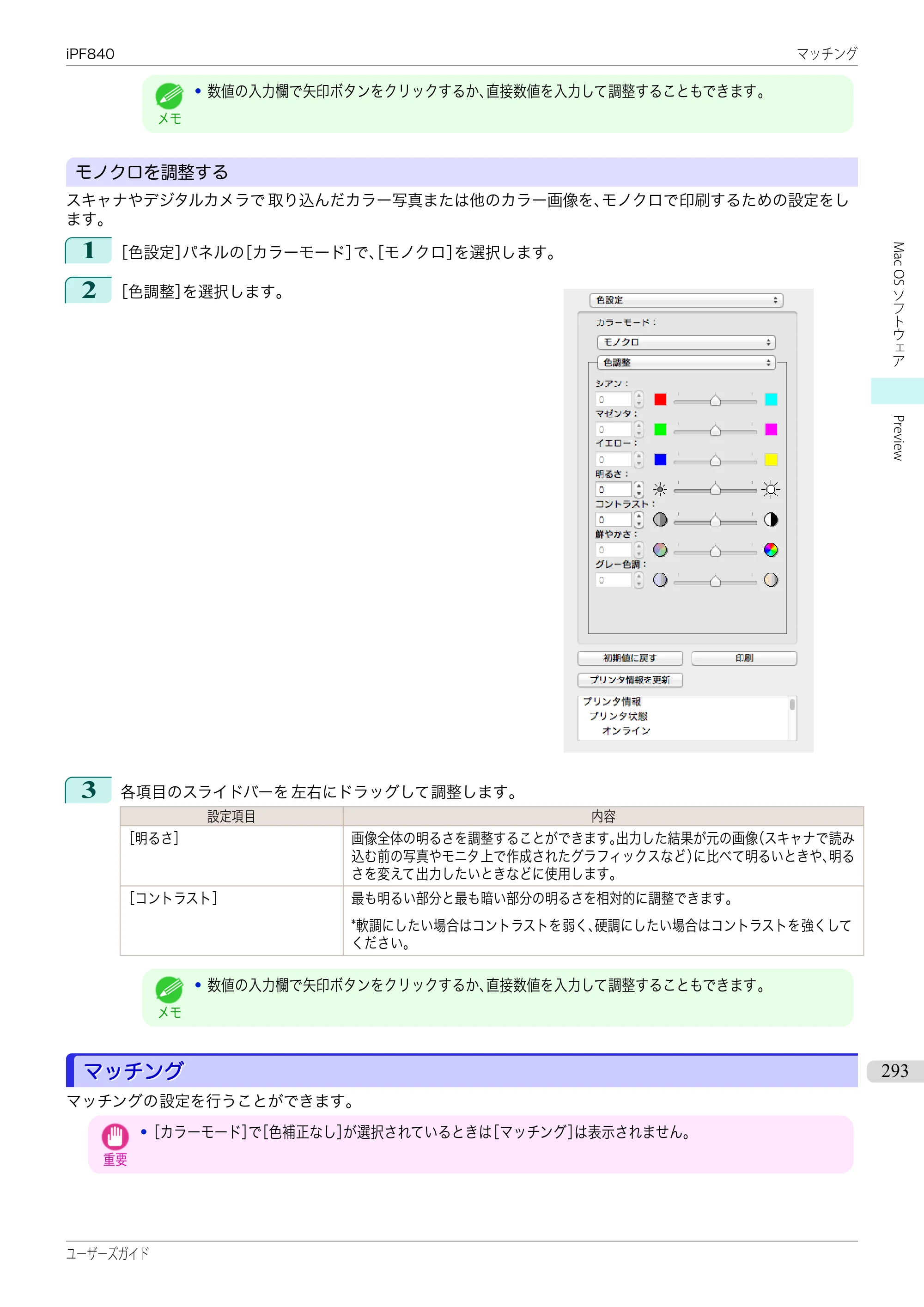This screenshot has width=924, height=1307.
Task: Click the グレー色調 slider thumb
Action: (715, 581)
